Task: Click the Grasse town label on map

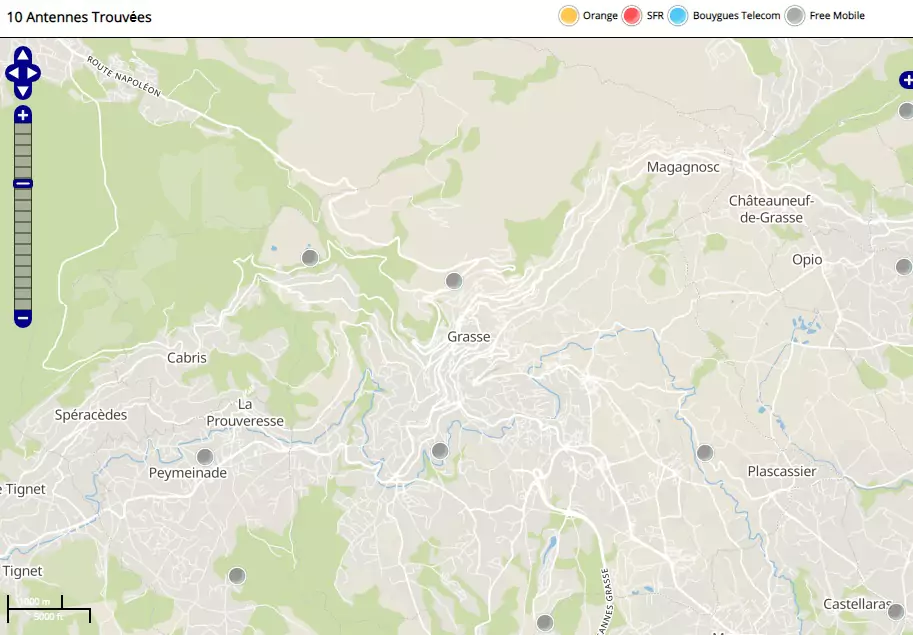Action: (x=469, y=337)
